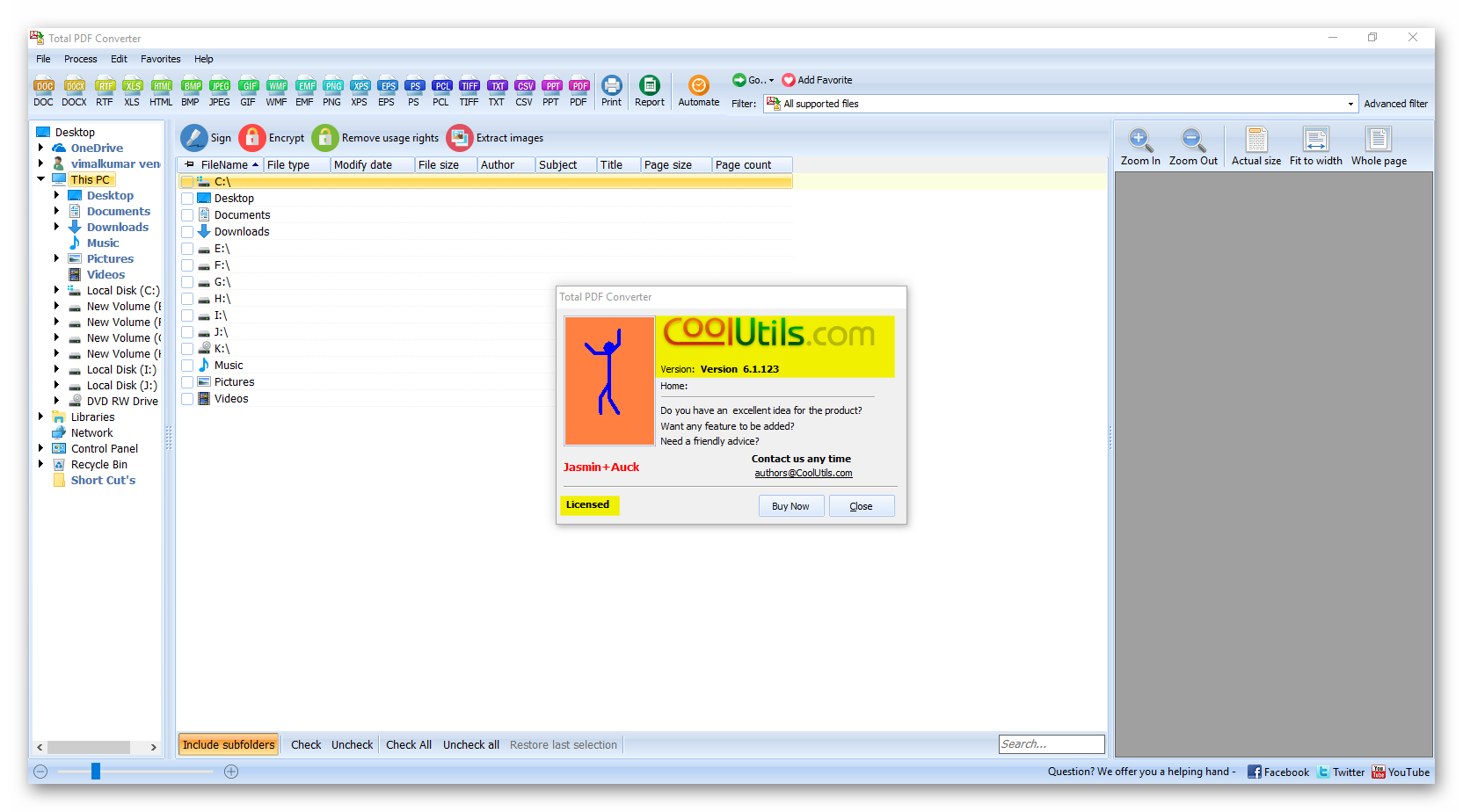Expand the Libraries tree node
Viewport: 1463px width, 812px height.
click(x=40, y=417)
